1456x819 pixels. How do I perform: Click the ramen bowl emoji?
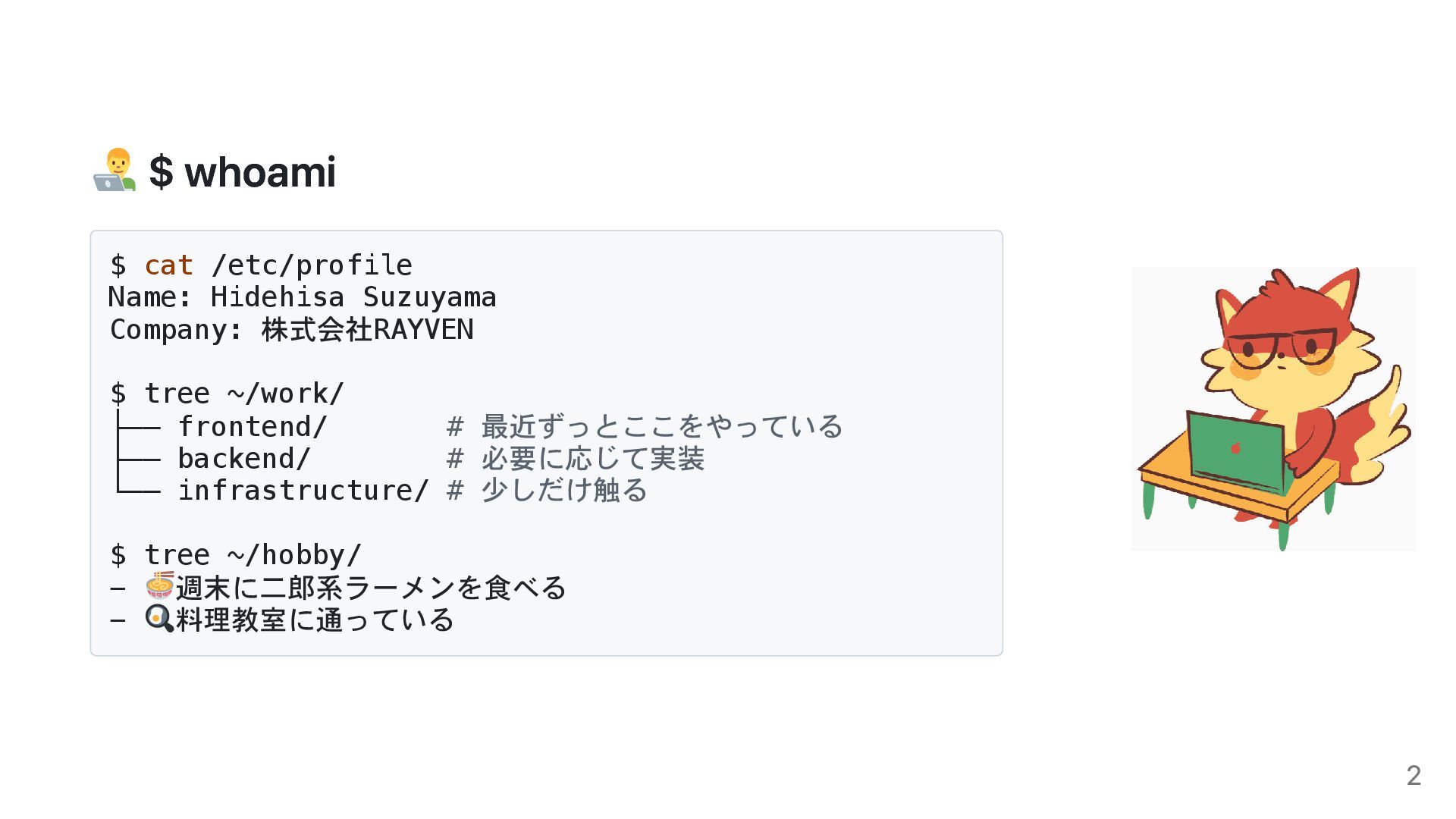[159, 587]
